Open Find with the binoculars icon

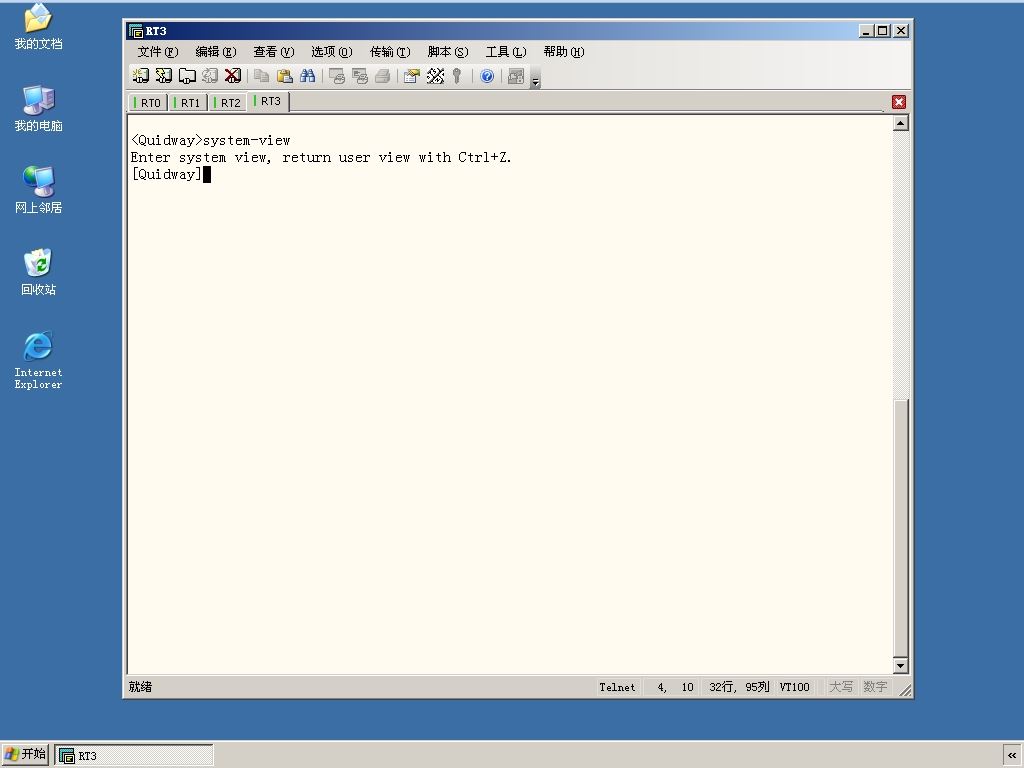[308, 76]
